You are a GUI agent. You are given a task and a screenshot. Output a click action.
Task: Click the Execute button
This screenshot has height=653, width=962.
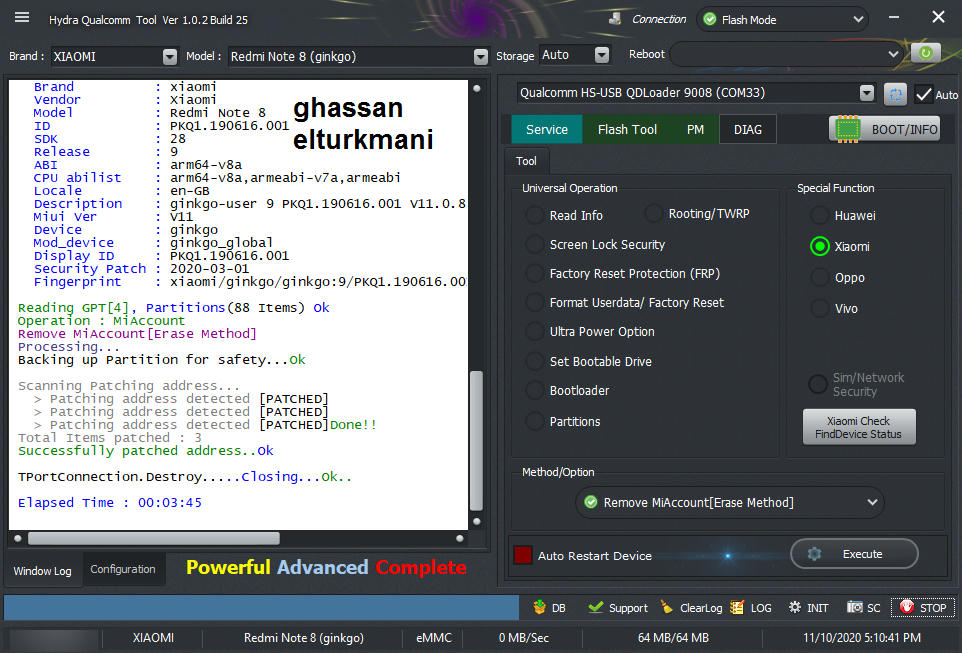click(x=854, y=554)
